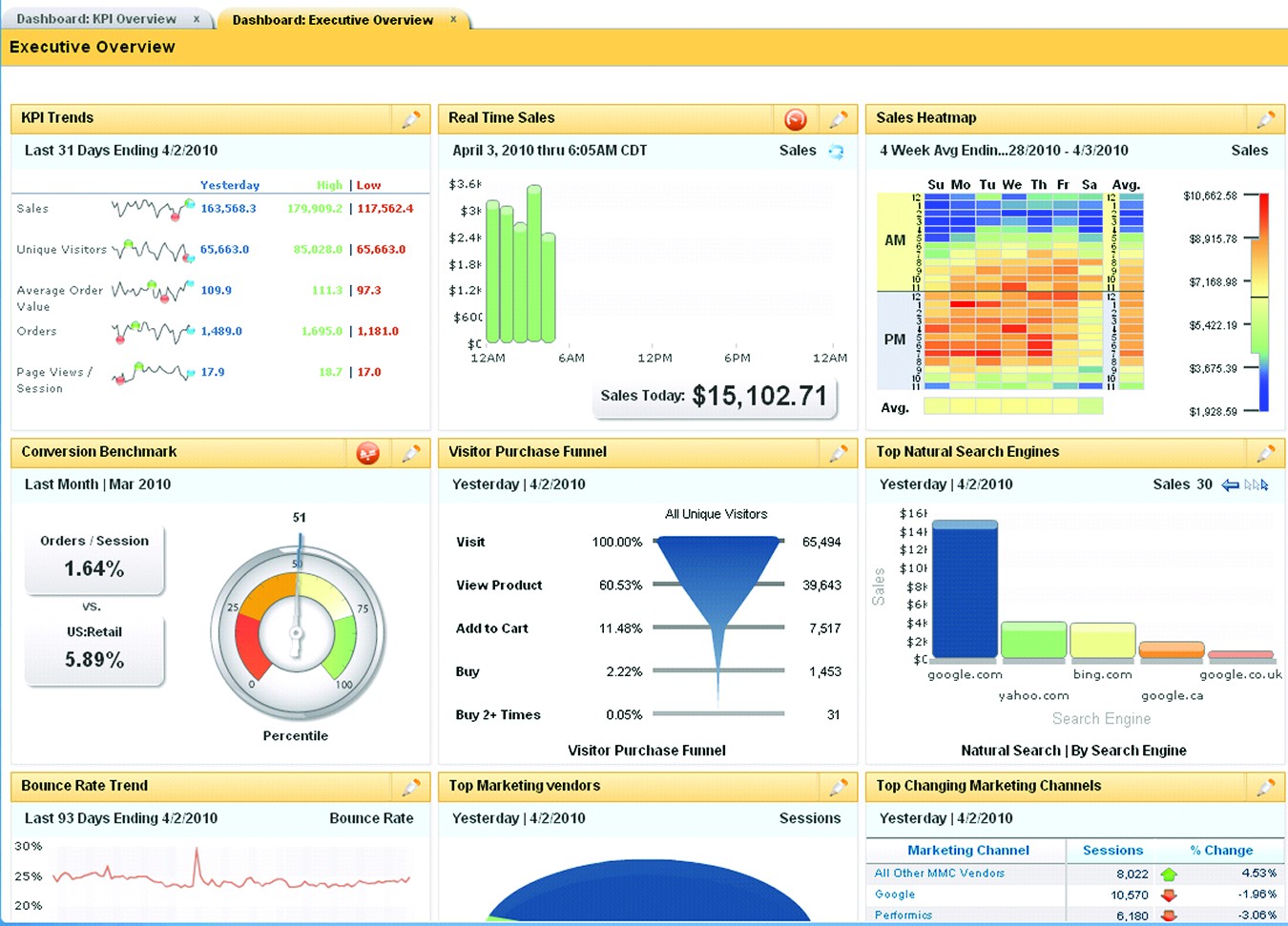The image size is (1288, 926).
Task: Click the 4.53% change value
Action: click(1258, 874)
